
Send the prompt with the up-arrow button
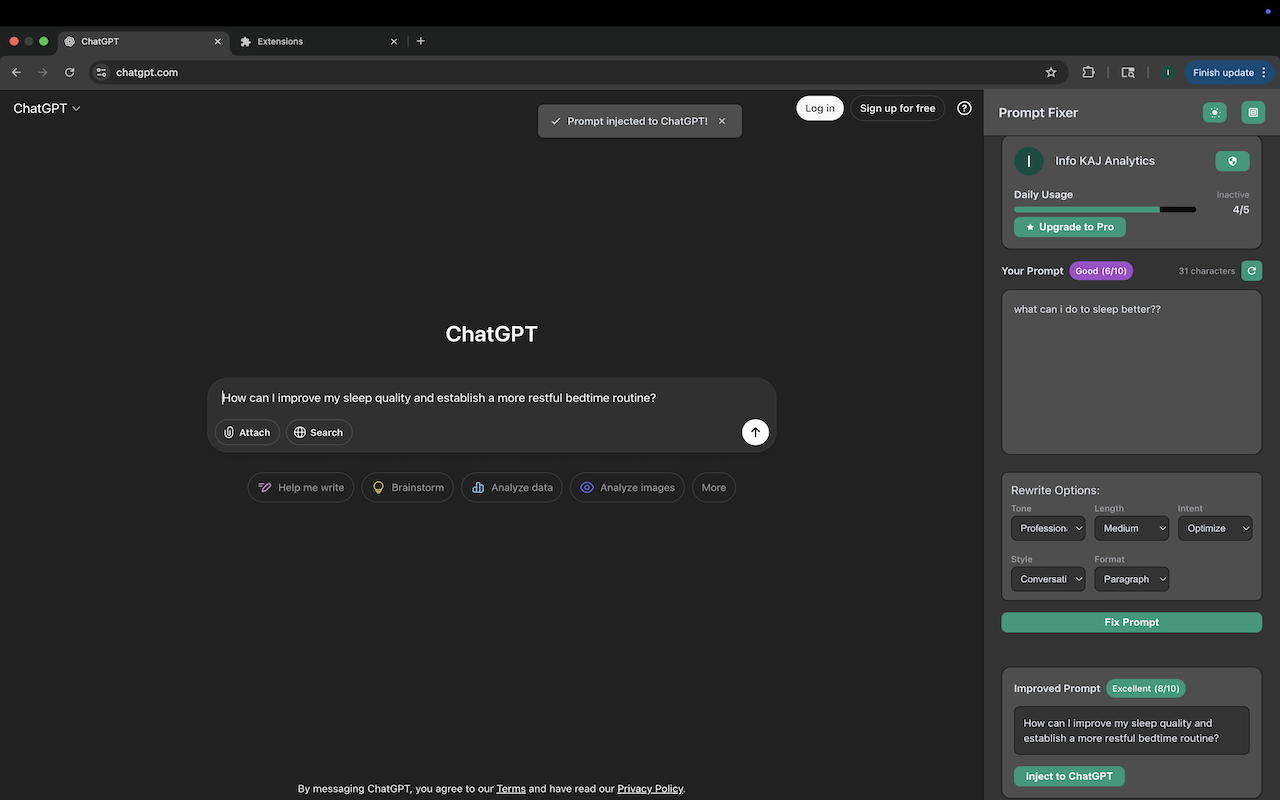pos(755,432)
